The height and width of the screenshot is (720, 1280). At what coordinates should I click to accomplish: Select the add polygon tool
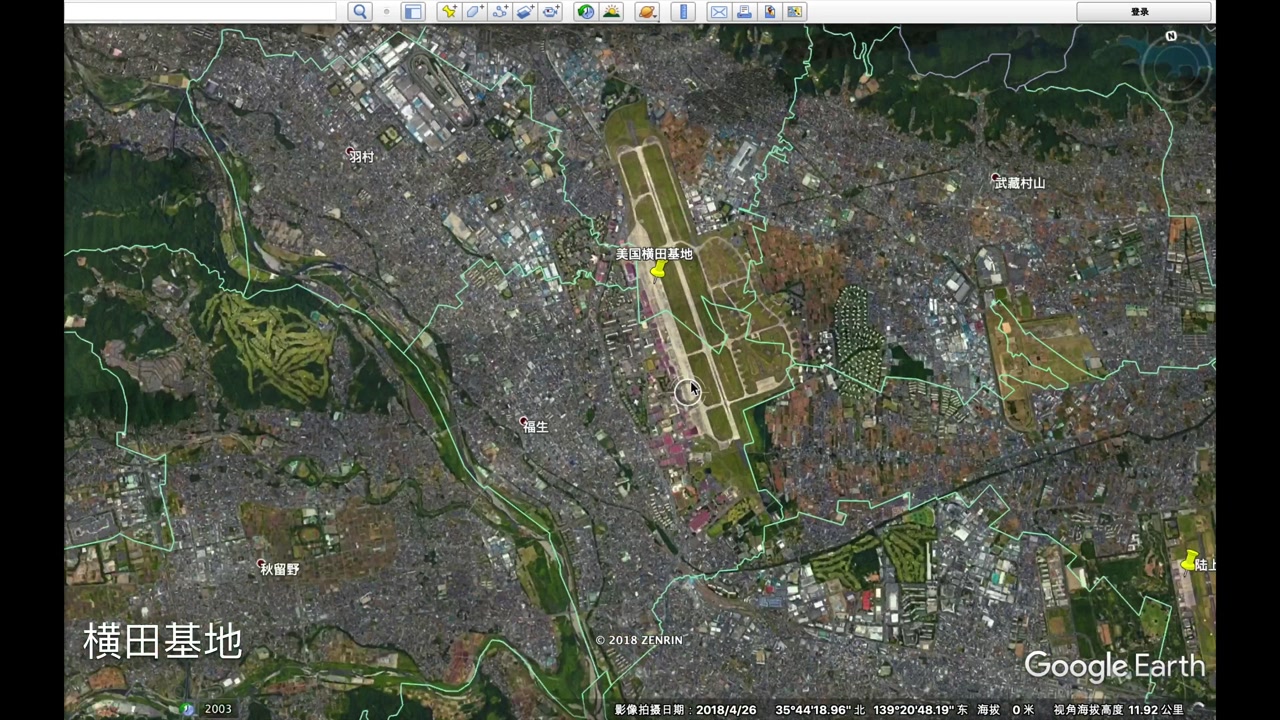point(475,12)
